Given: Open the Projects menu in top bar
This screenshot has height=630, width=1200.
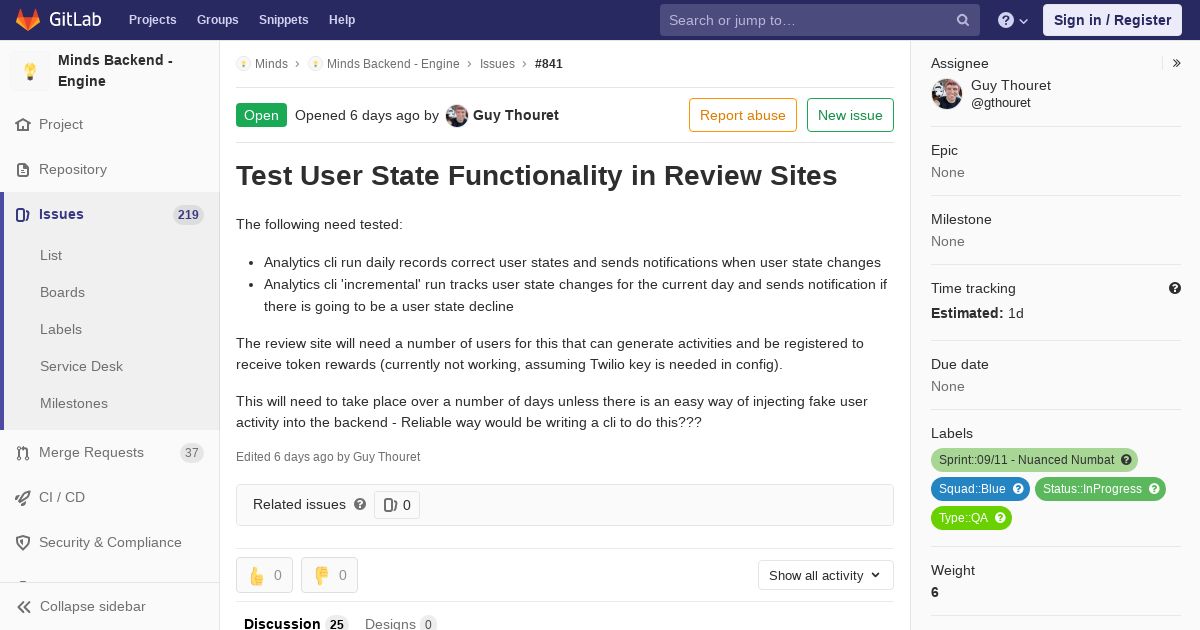Looking at the screenshot, I should [153, 20].
